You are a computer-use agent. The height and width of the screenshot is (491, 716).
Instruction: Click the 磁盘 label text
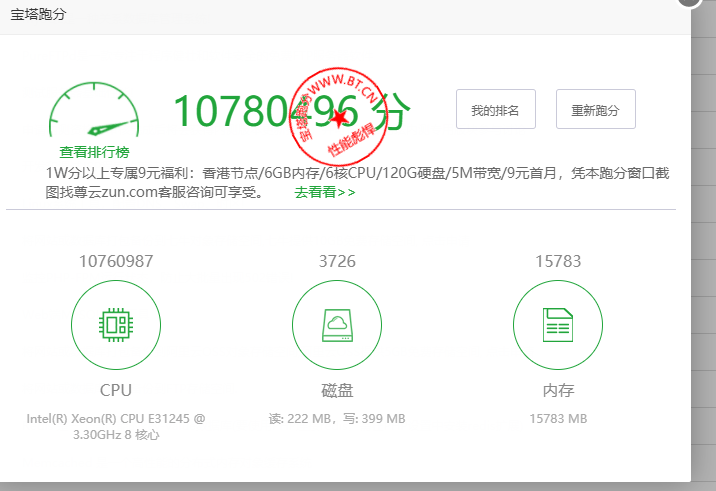click(x=337, y=391)
